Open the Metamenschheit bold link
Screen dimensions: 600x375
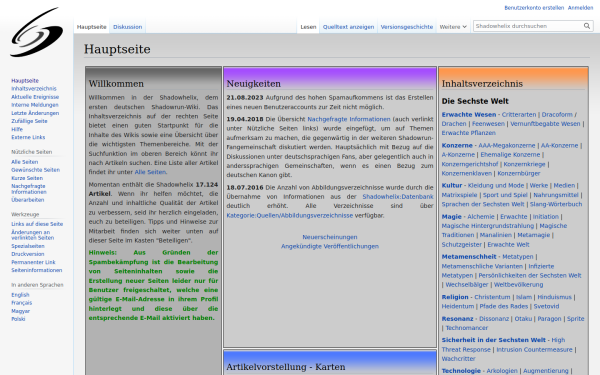469,257
